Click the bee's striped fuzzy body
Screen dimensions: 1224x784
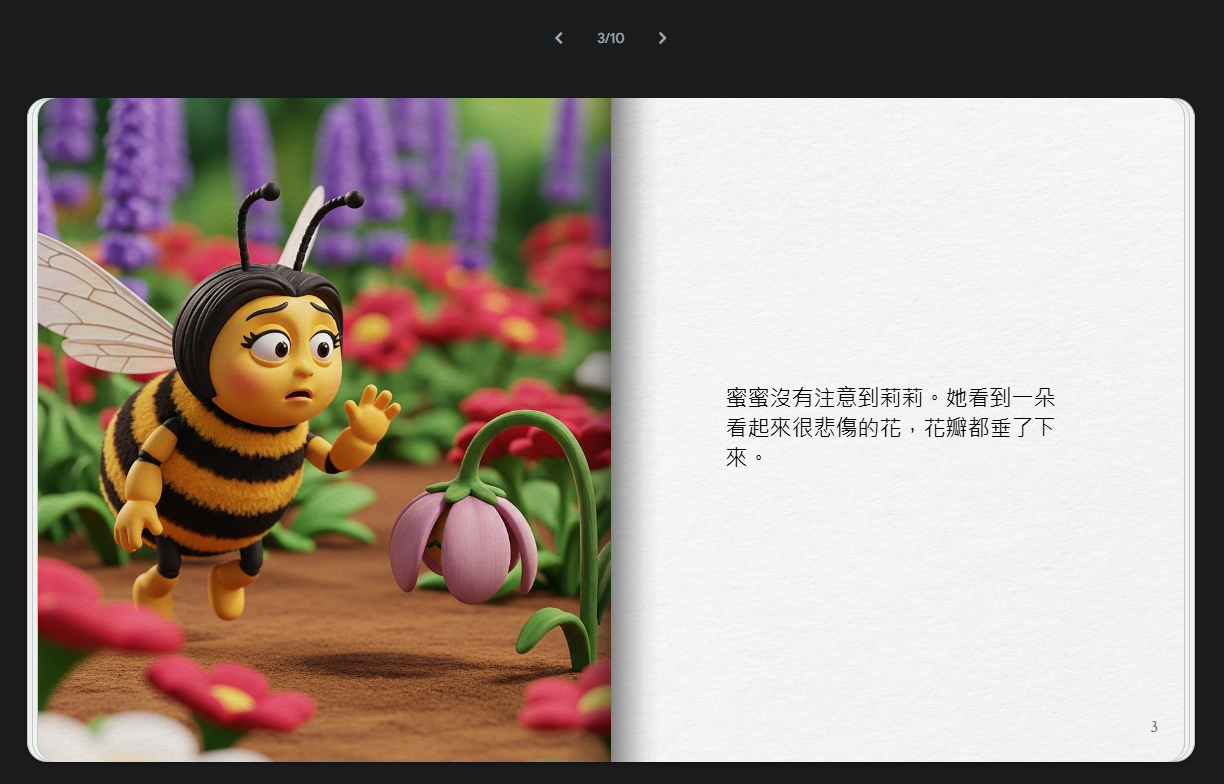[x=210, y=470]
